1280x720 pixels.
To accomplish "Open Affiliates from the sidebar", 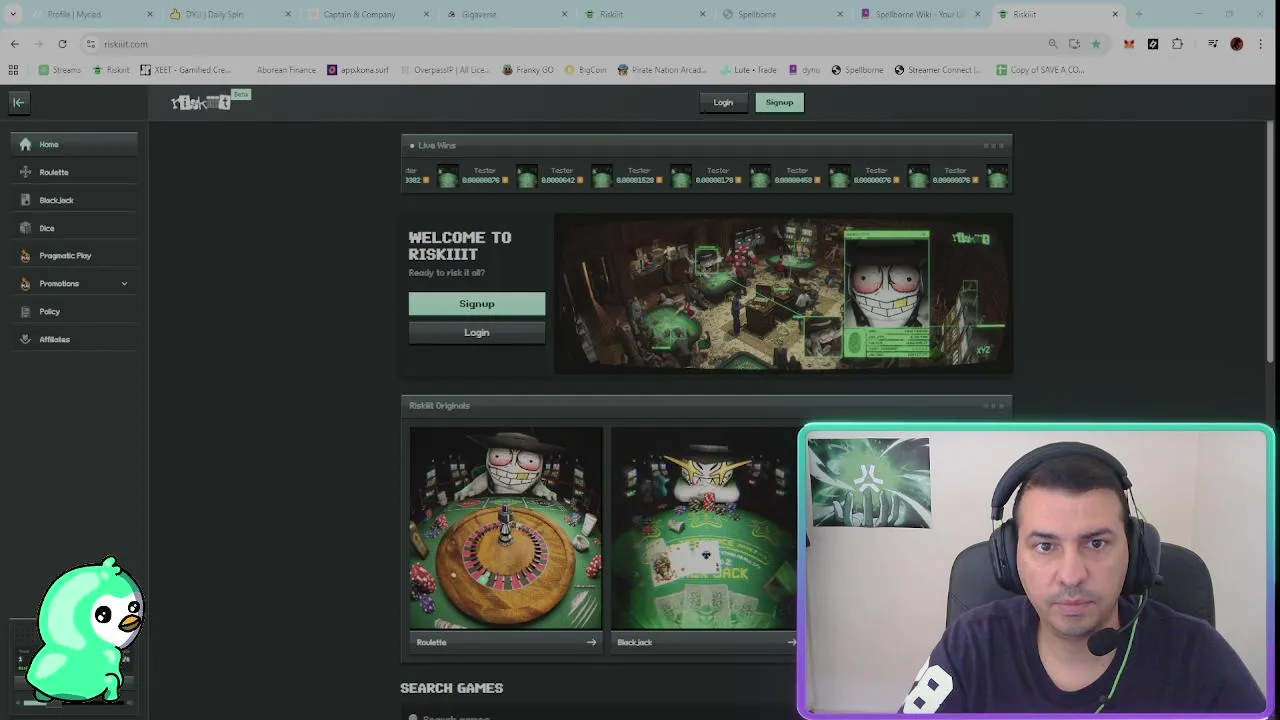I will pyautogui.click(x=74, y=340).
